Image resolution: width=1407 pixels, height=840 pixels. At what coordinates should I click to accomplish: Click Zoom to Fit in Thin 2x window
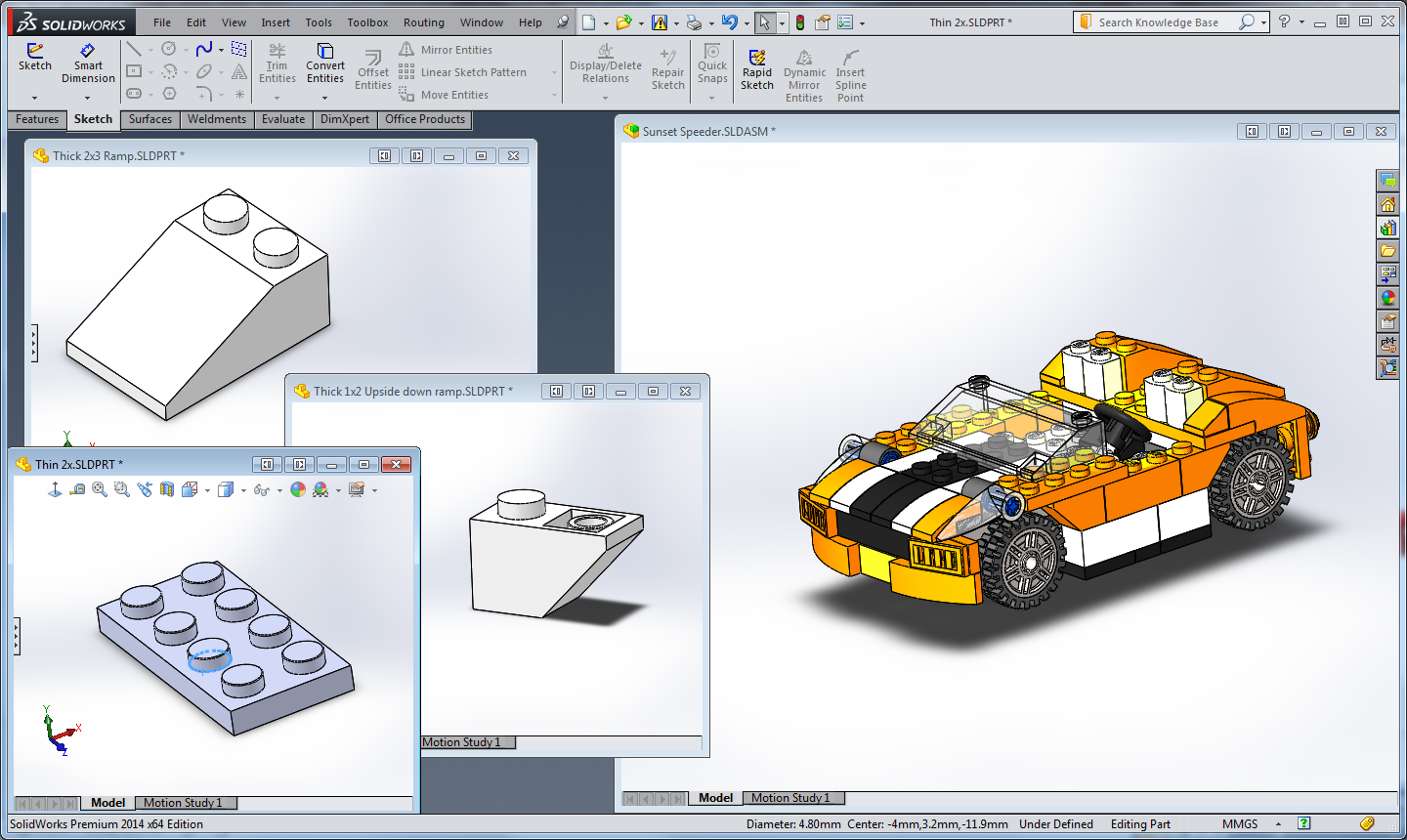click(x=100, y=489)
